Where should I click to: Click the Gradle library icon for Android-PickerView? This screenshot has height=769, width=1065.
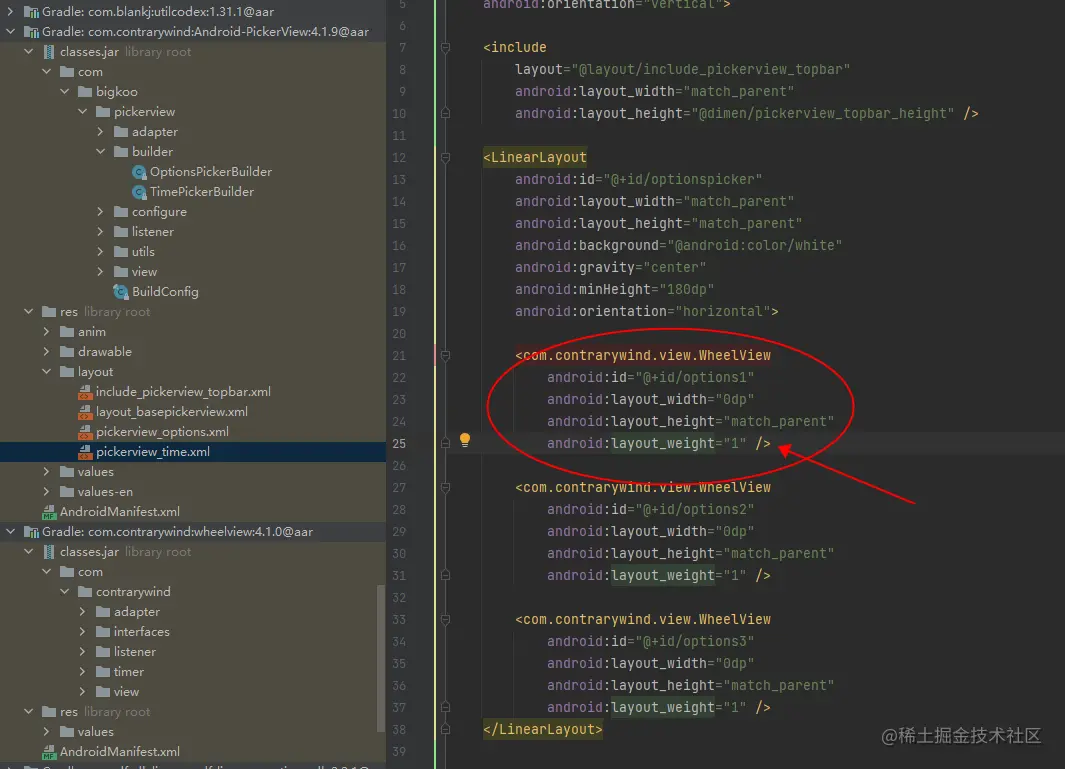point(31,32)
